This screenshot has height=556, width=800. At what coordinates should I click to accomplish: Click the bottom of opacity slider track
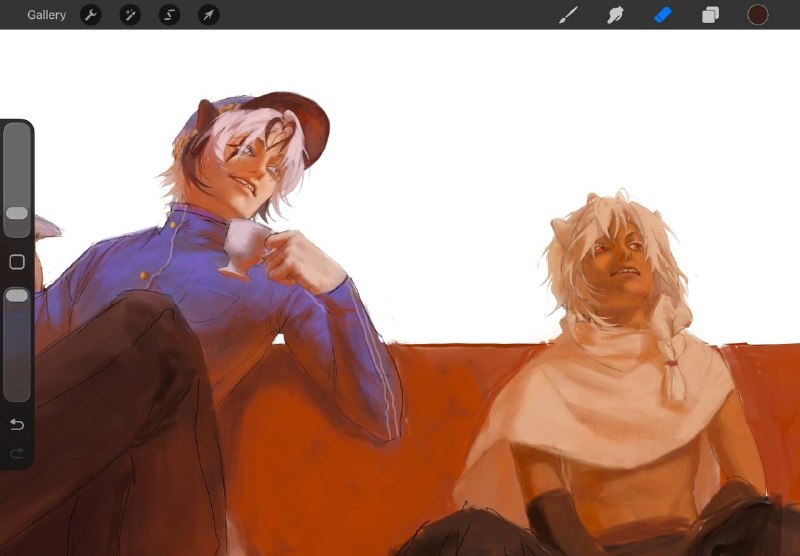pyautogui.click(x=17, y=394)
